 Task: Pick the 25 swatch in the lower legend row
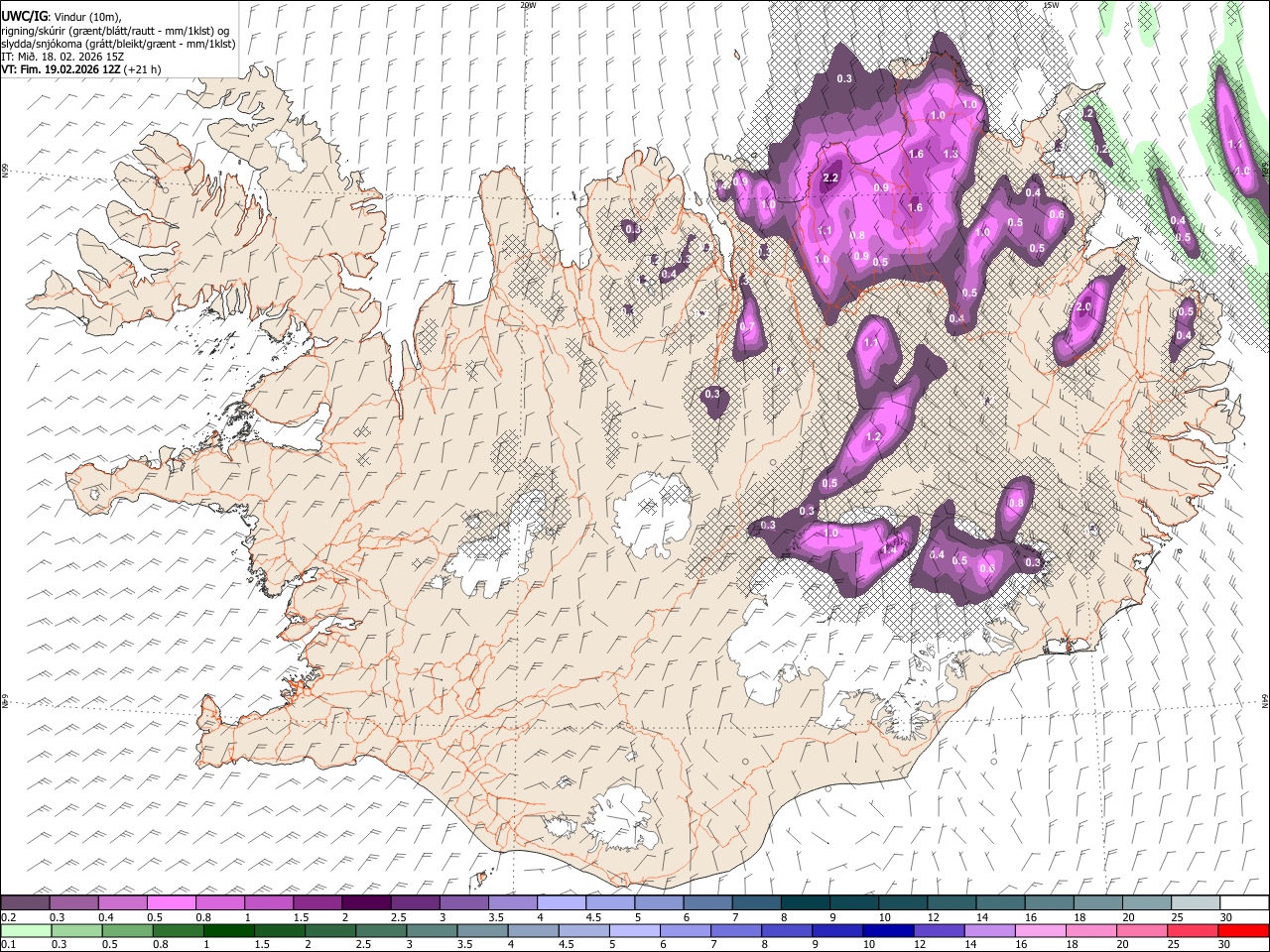point(1192,930)
